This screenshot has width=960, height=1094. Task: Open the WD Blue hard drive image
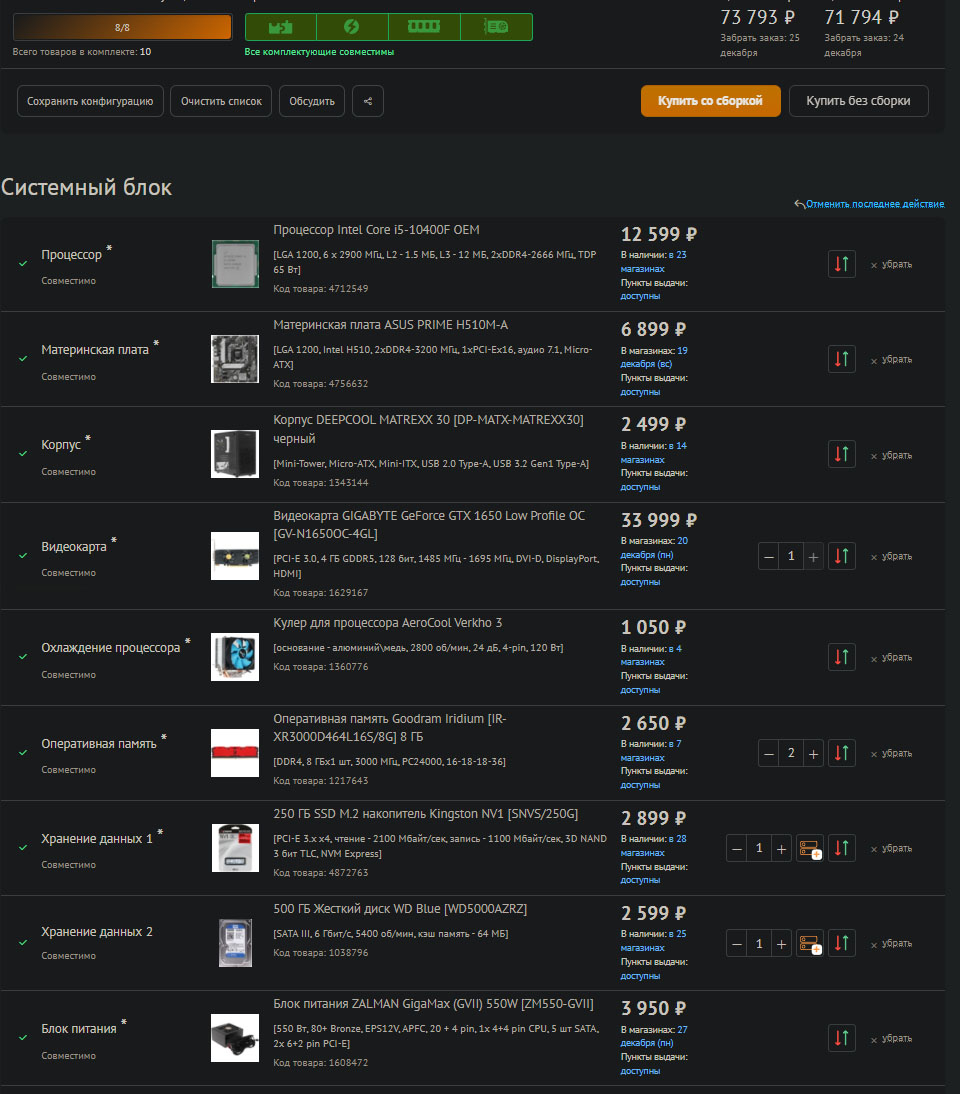pos(235,943)
